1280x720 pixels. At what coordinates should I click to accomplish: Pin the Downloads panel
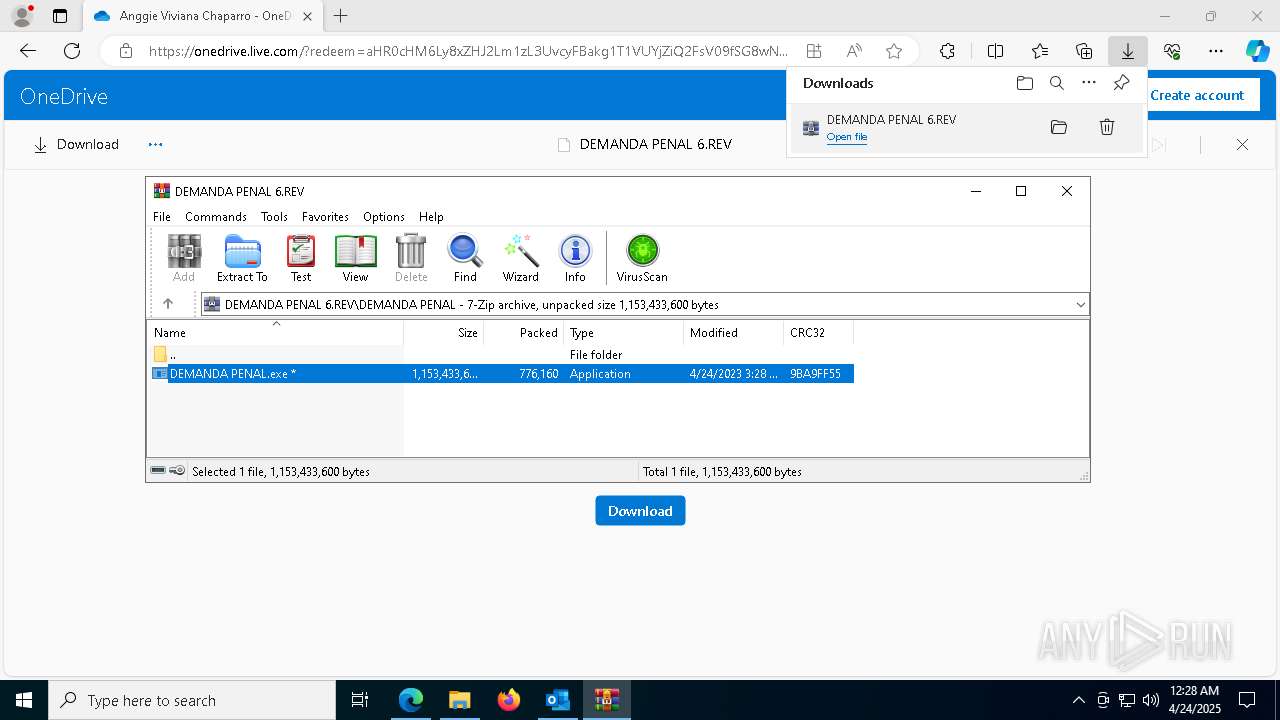click(1121, 83)
